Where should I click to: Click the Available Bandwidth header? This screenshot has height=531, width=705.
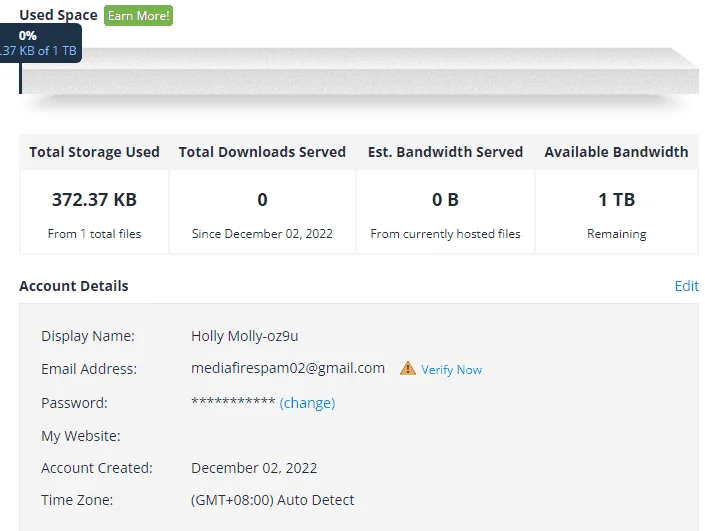point(616,152)
